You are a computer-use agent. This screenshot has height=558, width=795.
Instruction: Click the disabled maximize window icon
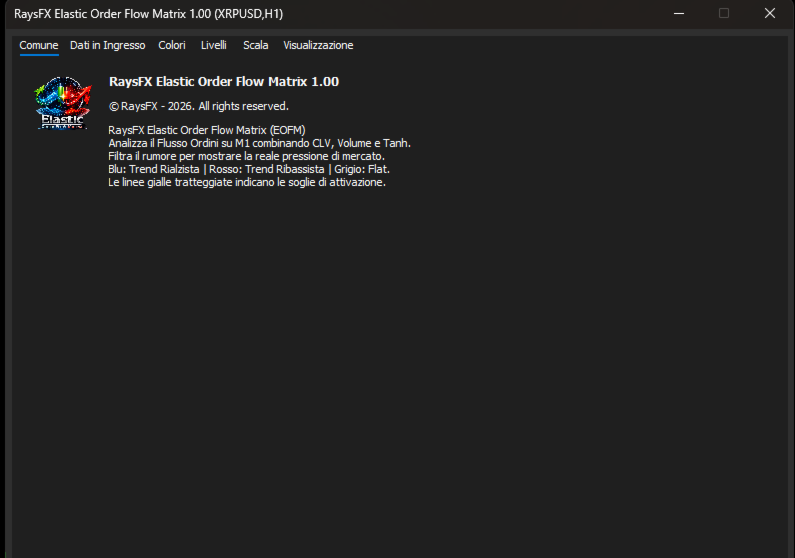click(x=724, y=14)
